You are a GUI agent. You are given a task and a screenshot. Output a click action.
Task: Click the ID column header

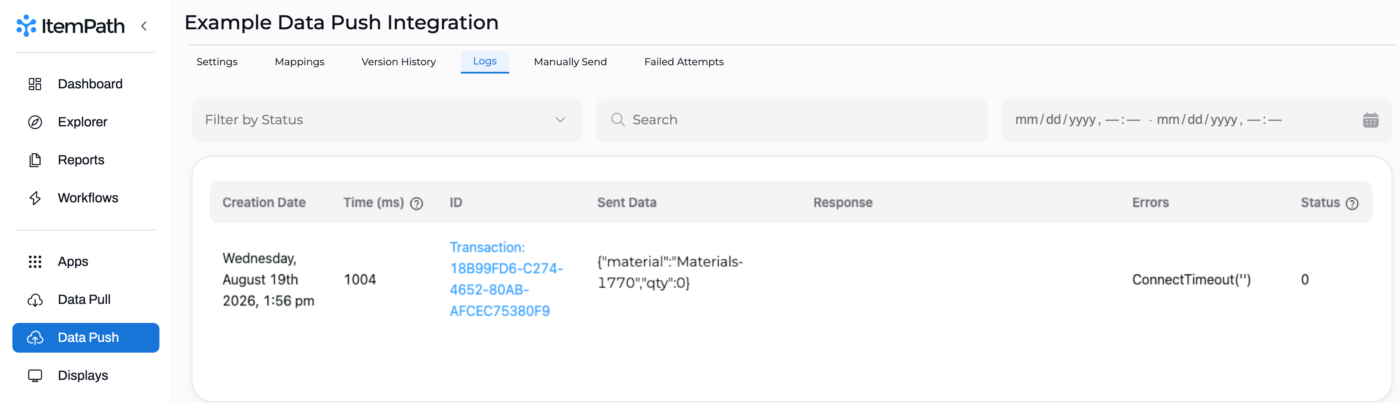(456, 203)
